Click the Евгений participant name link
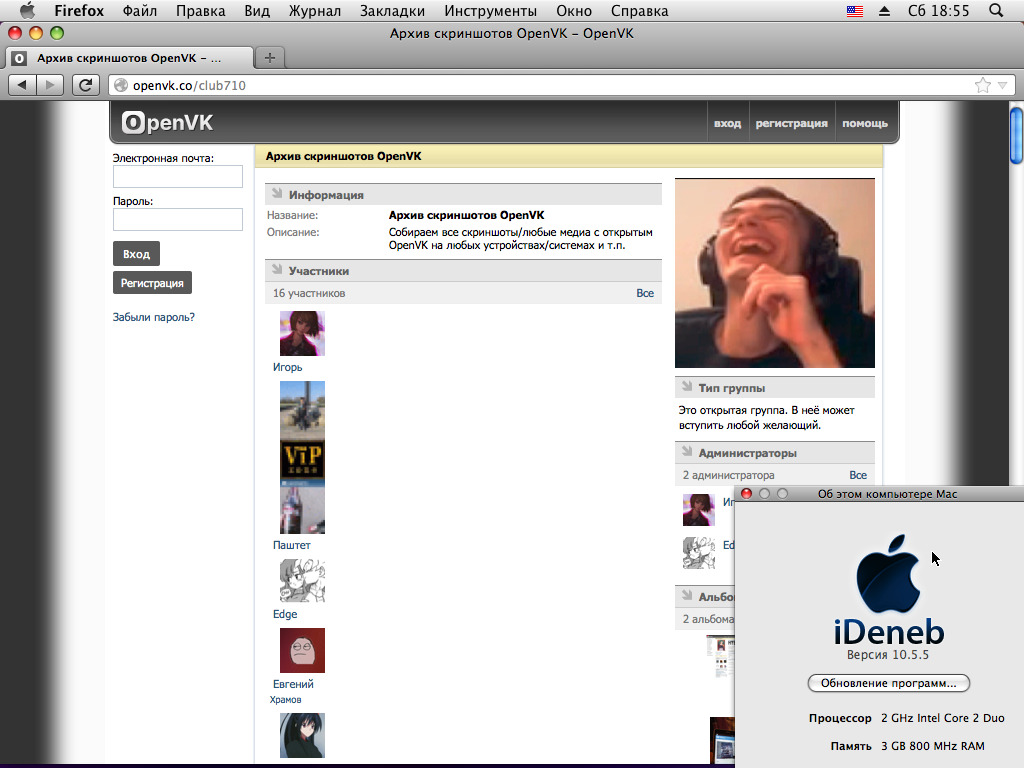This screenshot has width=1024, height=768. coord(293,684)
